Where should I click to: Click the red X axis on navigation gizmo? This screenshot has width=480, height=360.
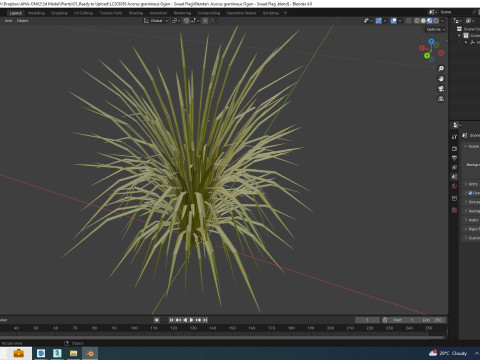(x=422, y=48)
